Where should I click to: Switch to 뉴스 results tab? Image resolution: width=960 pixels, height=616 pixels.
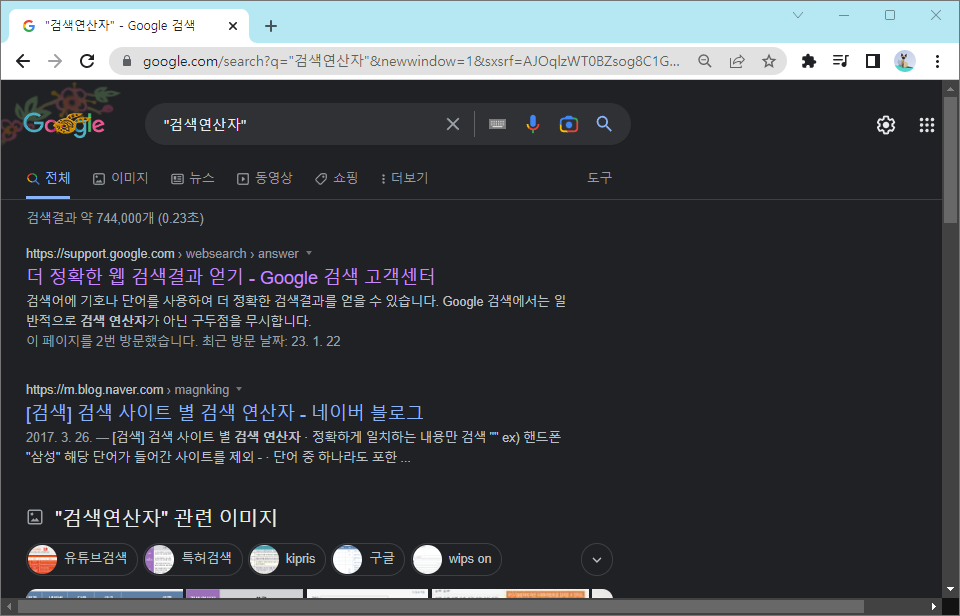coord(193,178)
